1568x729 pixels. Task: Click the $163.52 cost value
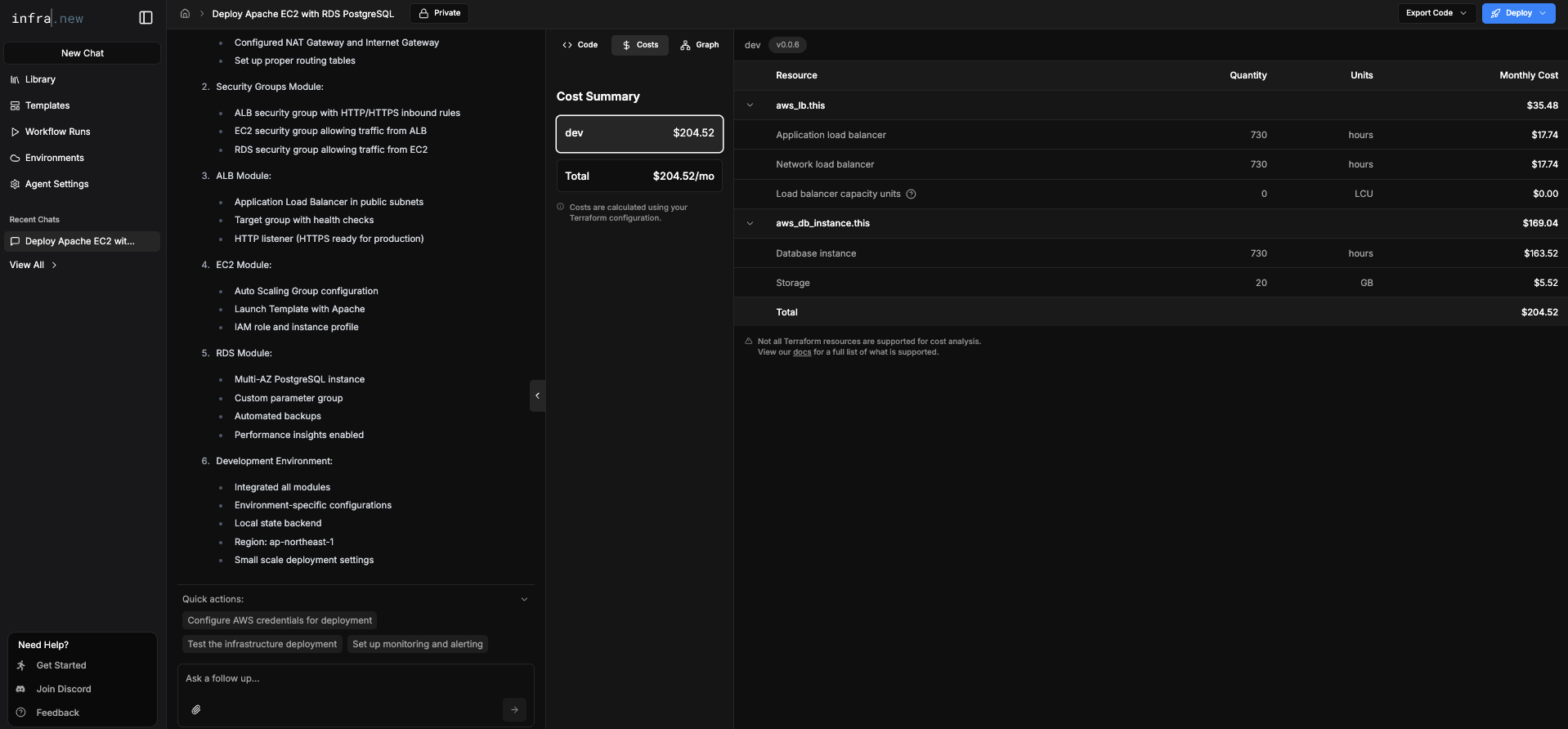1541,253
